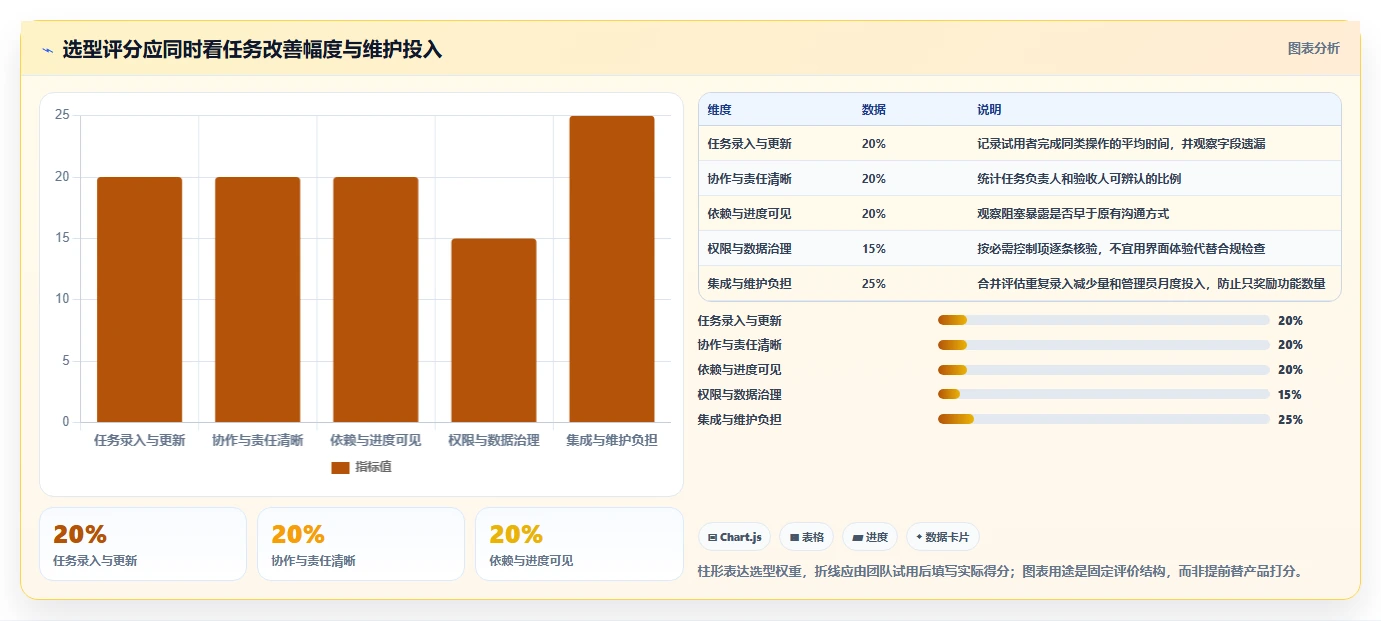Open the 依赖与进度可见 20% data card

[x=579, y=544]
